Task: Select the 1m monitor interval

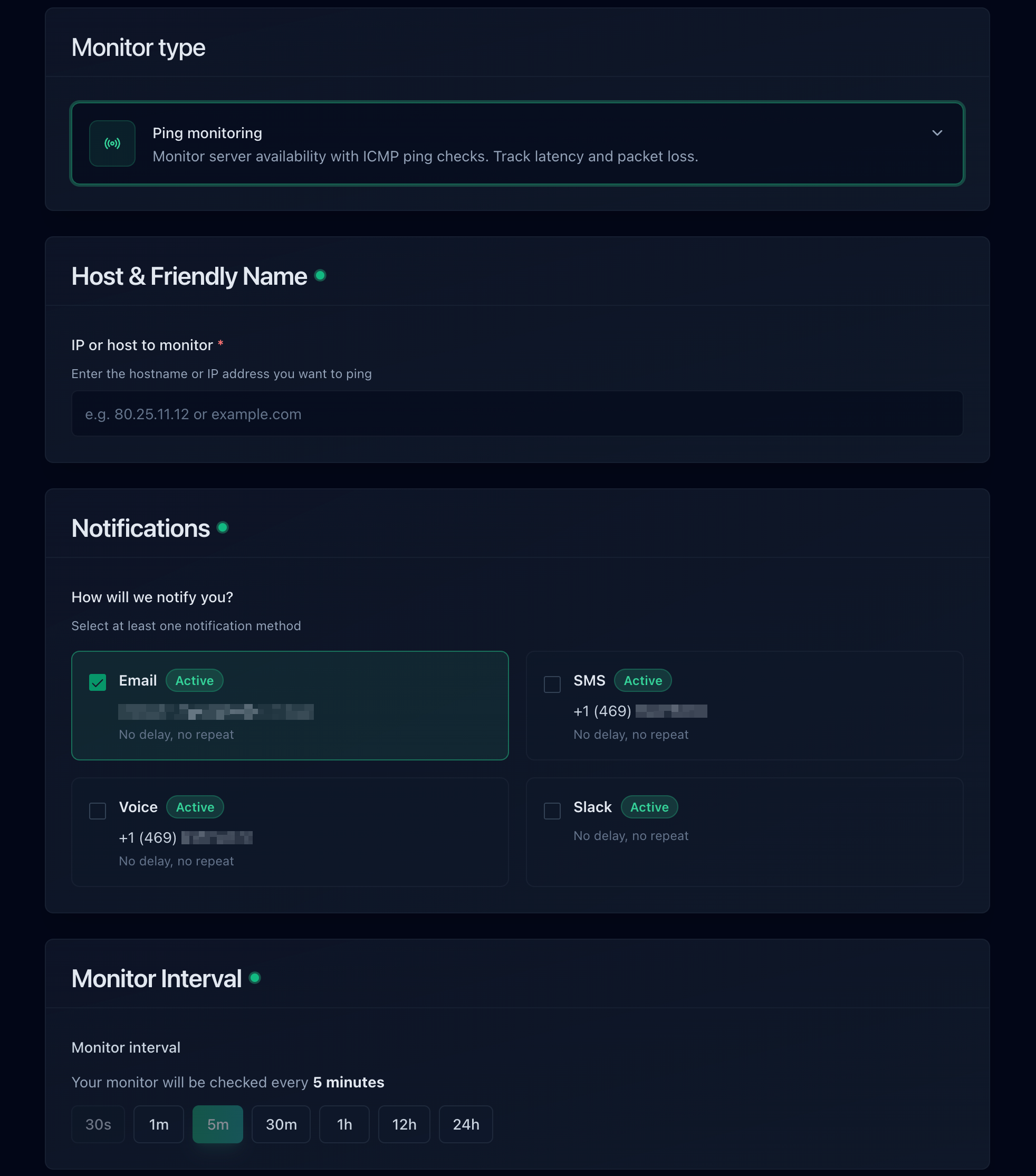Action: [x=158, y=1124]
